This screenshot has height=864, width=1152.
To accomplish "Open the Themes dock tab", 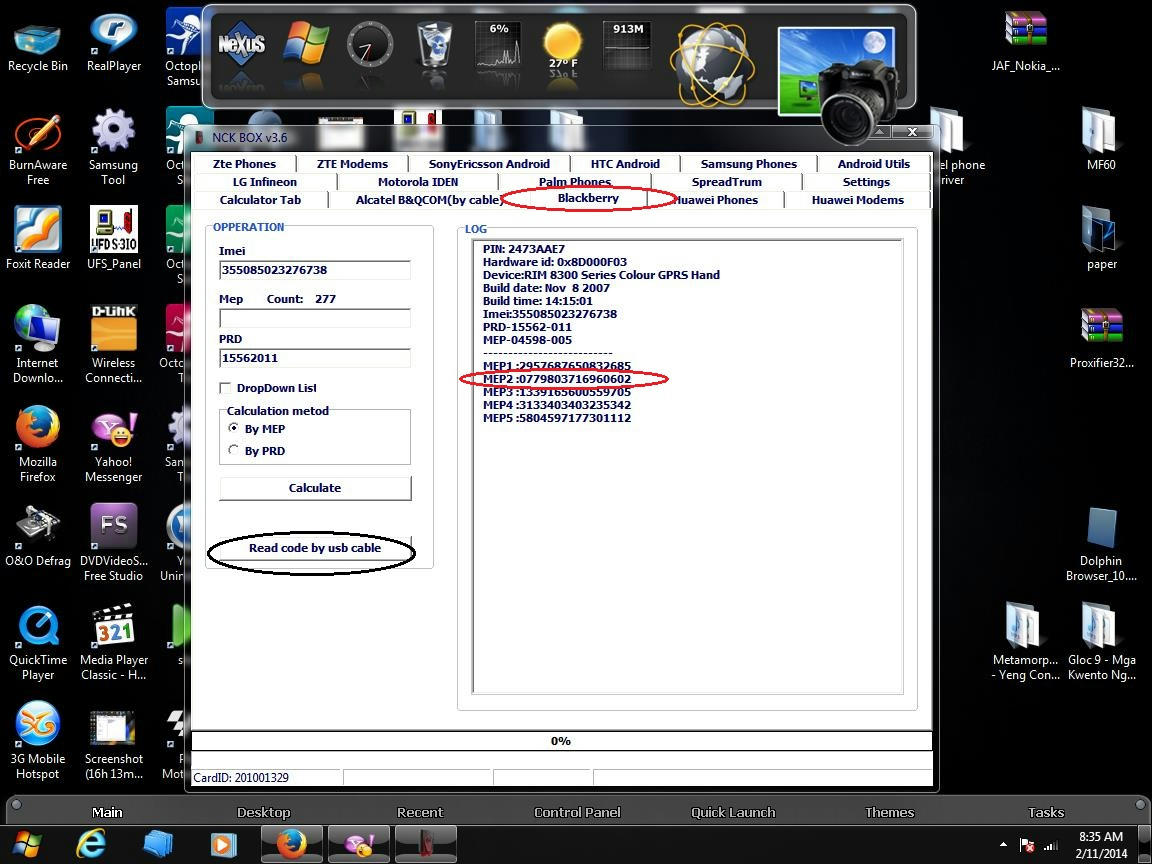I will click(x=889, y=812).
